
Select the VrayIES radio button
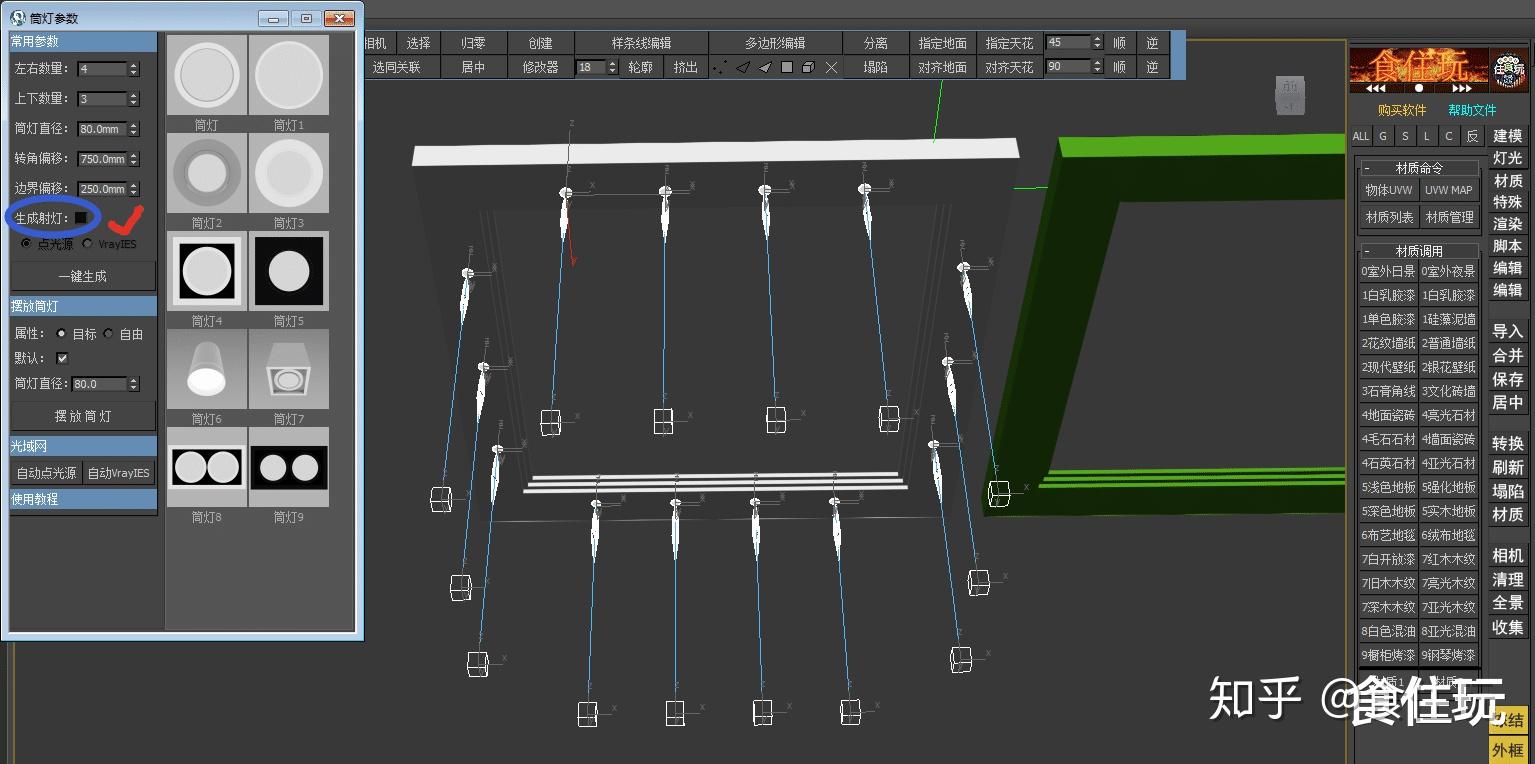point(87,243)
